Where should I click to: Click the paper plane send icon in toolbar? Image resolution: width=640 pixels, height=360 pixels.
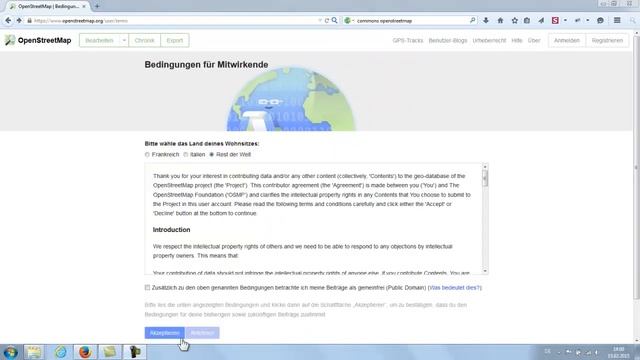click(541, 20)
